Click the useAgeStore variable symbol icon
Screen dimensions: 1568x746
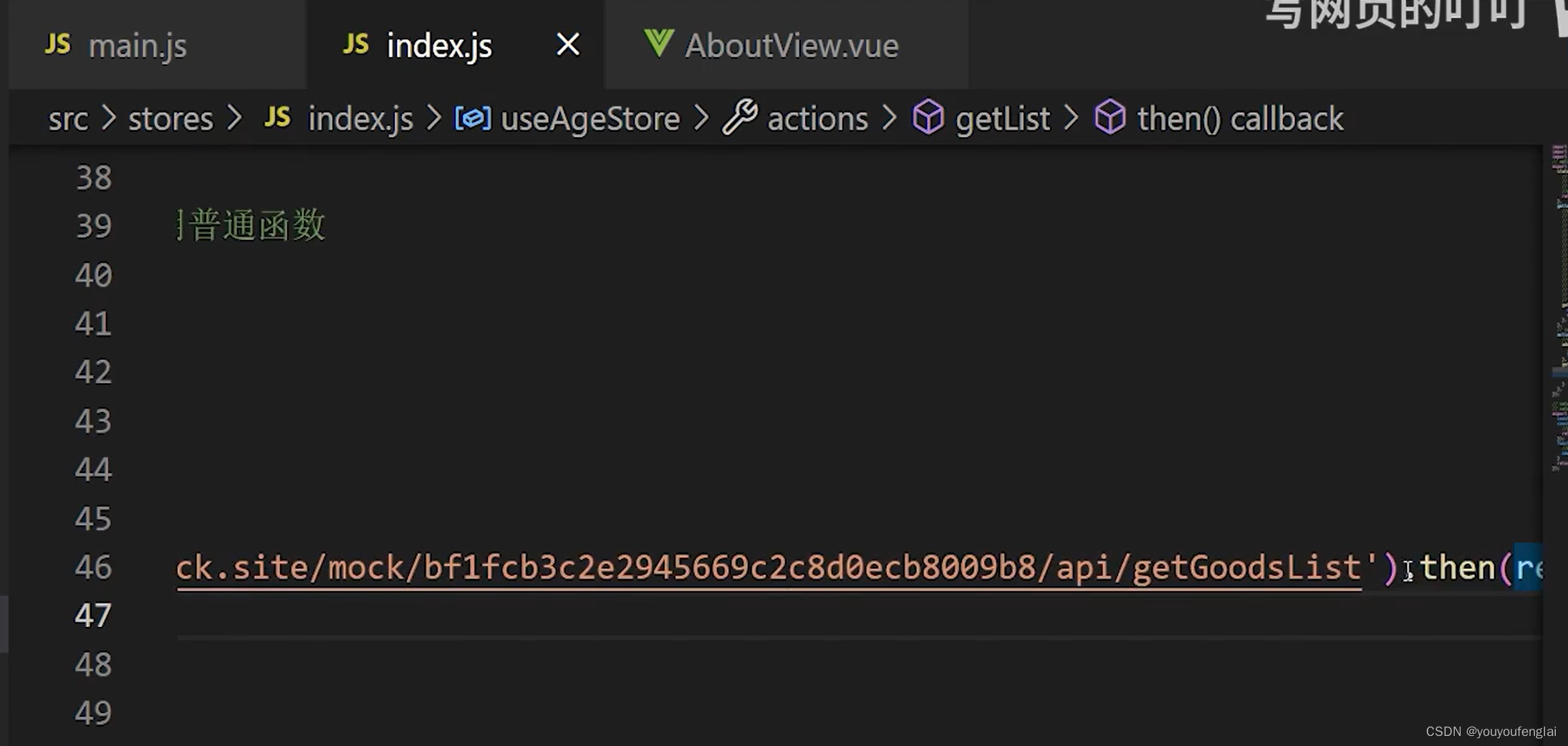(x=473, y=118)
